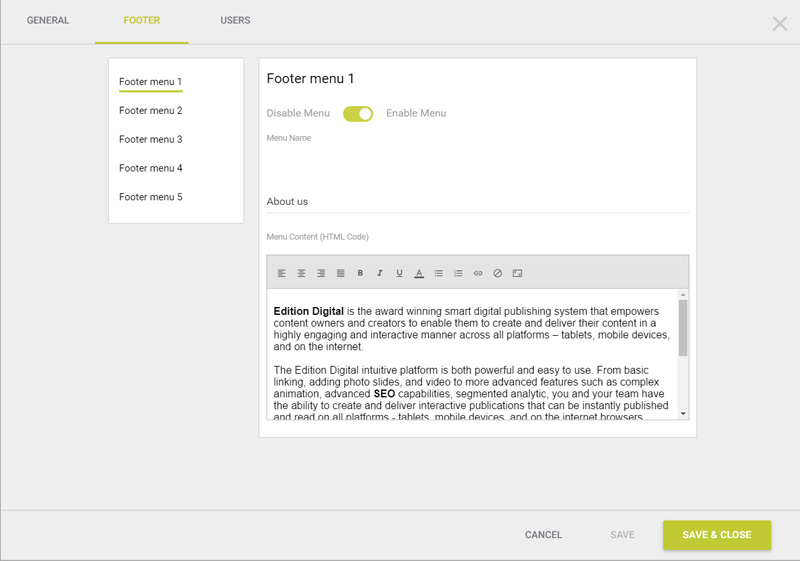Screen dimensions: 800x561
Task: Click the bold 'Edition Digital' text
Action: pos(309,311)
